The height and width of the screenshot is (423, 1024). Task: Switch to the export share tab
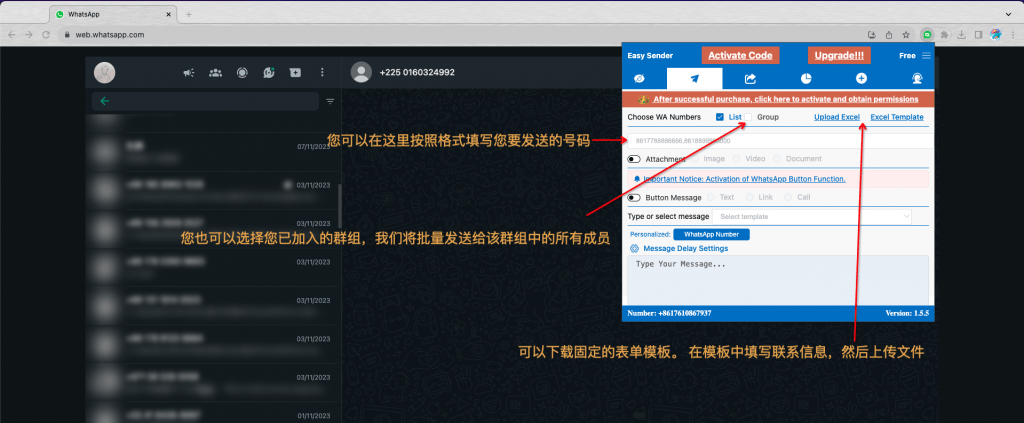[x=751, y=79]
